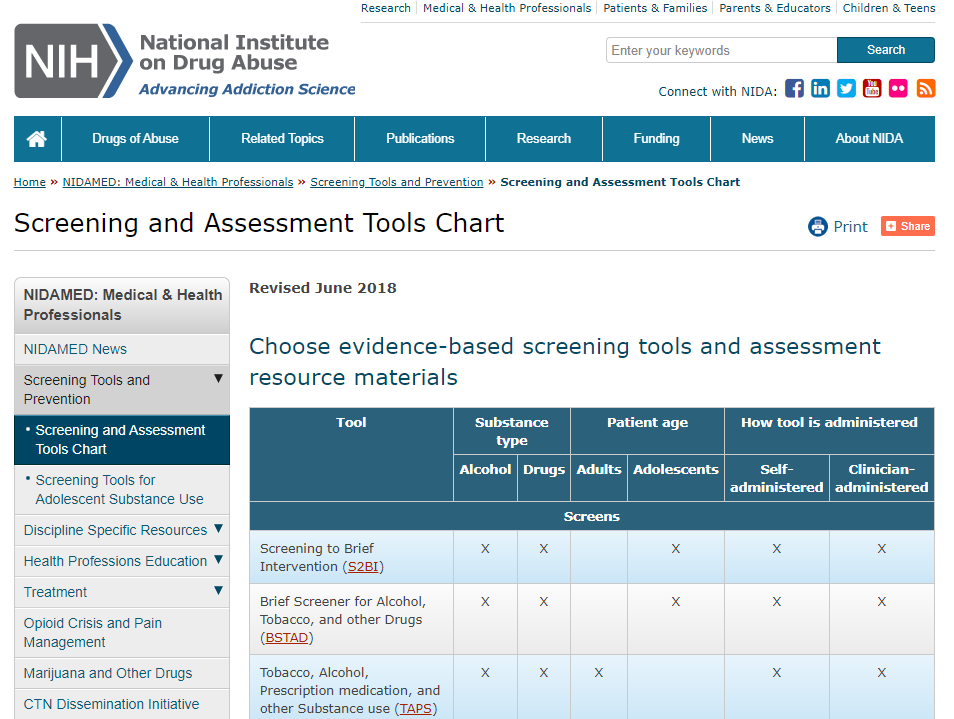Click the Home breadcrumb link
Screen dimensions: 954x719
30,182
